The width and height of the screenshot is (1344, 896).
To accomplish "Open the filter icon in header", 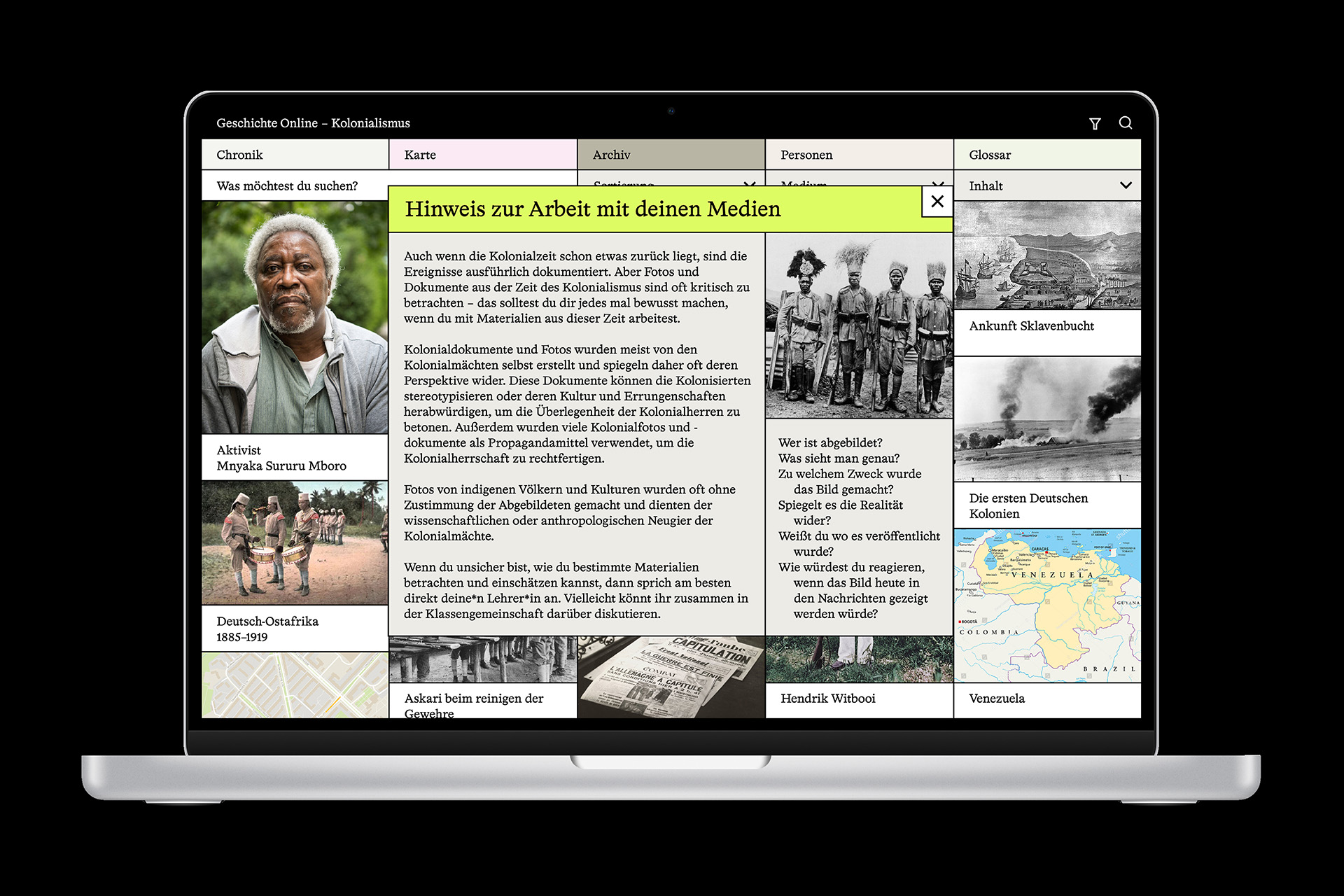I will 1095,124.
